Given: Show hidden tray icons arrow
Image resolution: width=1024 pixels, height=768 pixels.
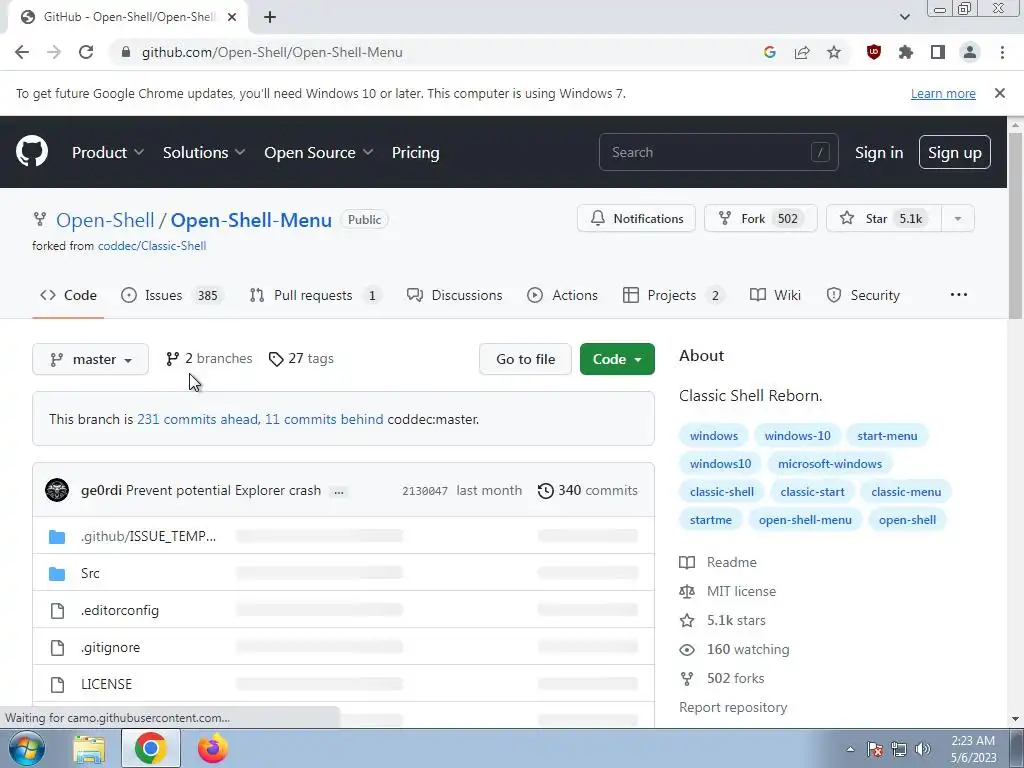Looking at the screenshot, I should pyautogui.click(x=850, y=749).
